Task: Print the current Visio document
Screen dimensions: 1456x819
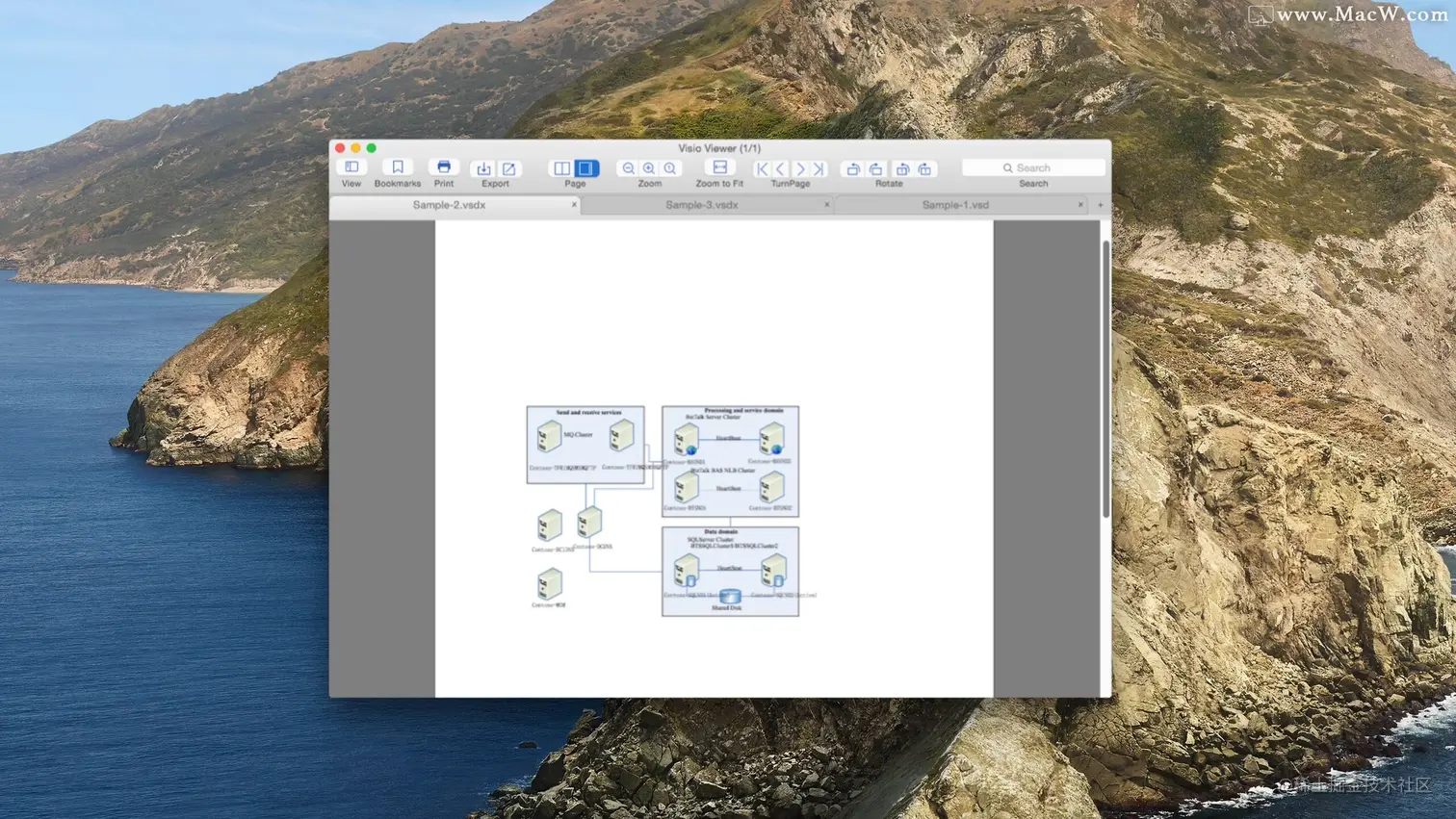Action: coord(444,167)
